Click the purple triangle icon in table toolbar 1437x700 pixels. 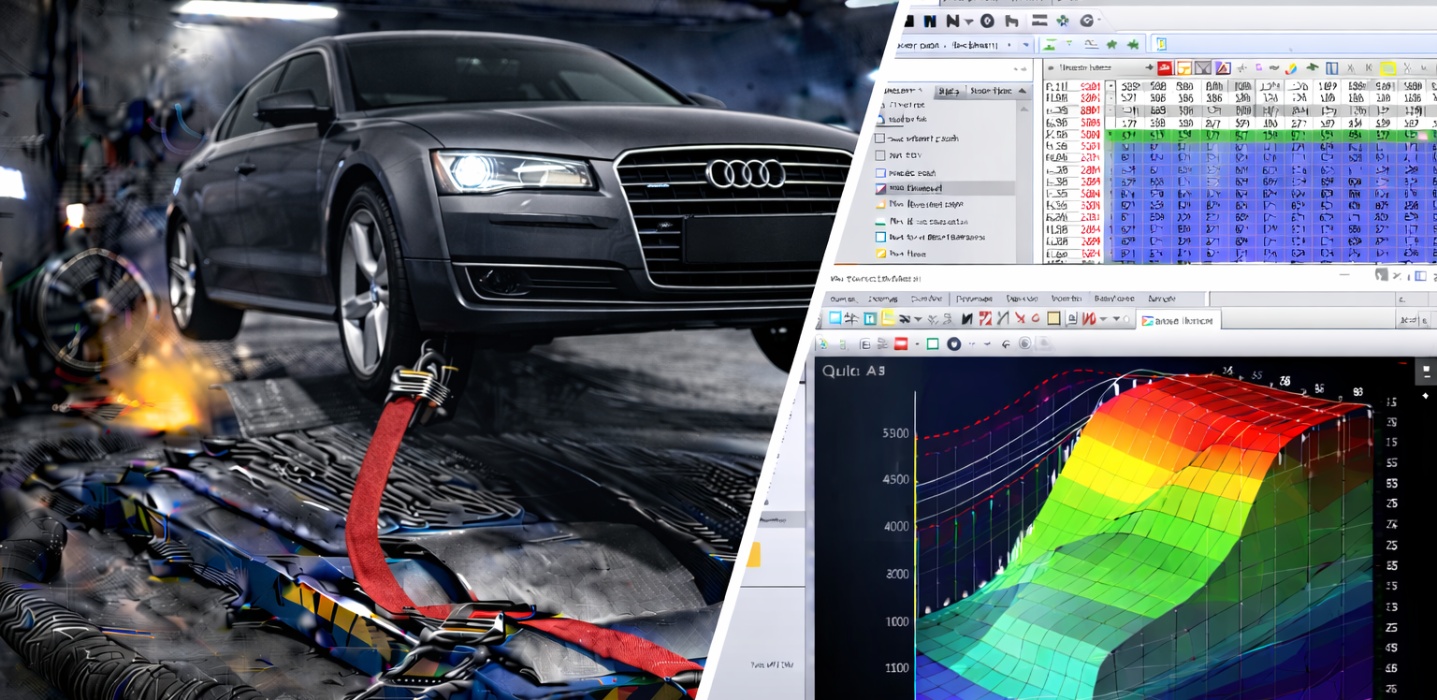(1222, 68)
